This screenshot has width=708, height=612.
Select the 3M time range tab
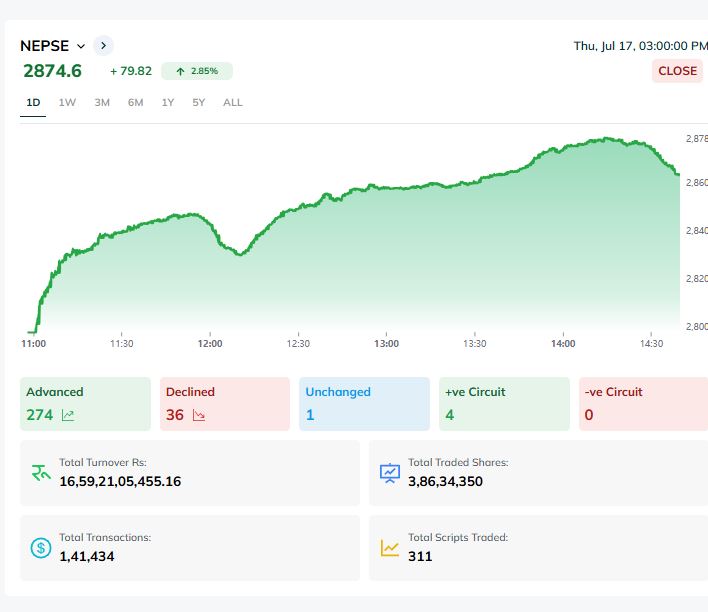pyautogui.click(x=102, y=102)
